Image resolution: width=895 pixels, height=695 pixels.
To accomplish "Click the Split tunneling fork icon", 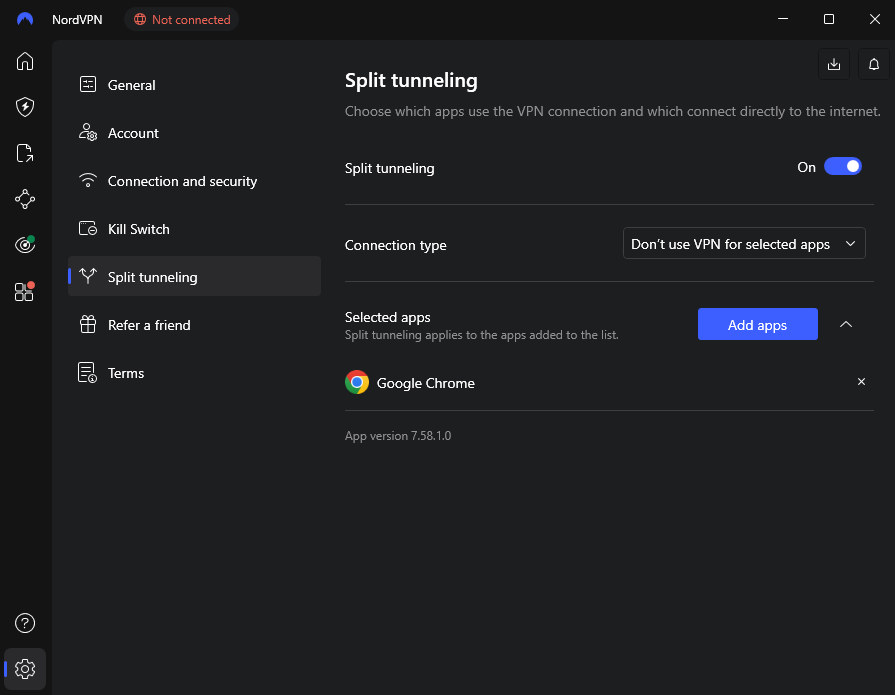I will tap(87, 276).
